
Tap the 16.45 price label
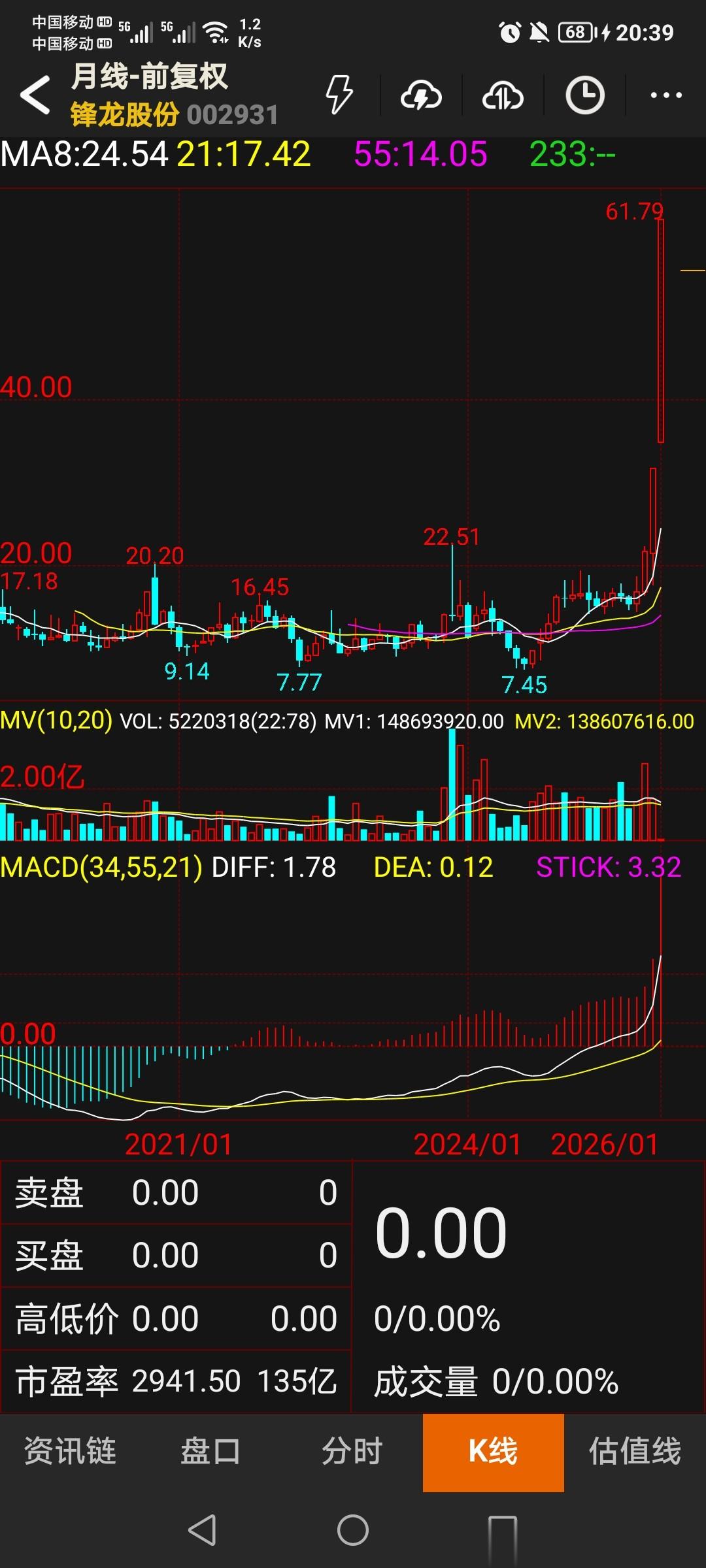pyautogui.click(x=260, y=587)
